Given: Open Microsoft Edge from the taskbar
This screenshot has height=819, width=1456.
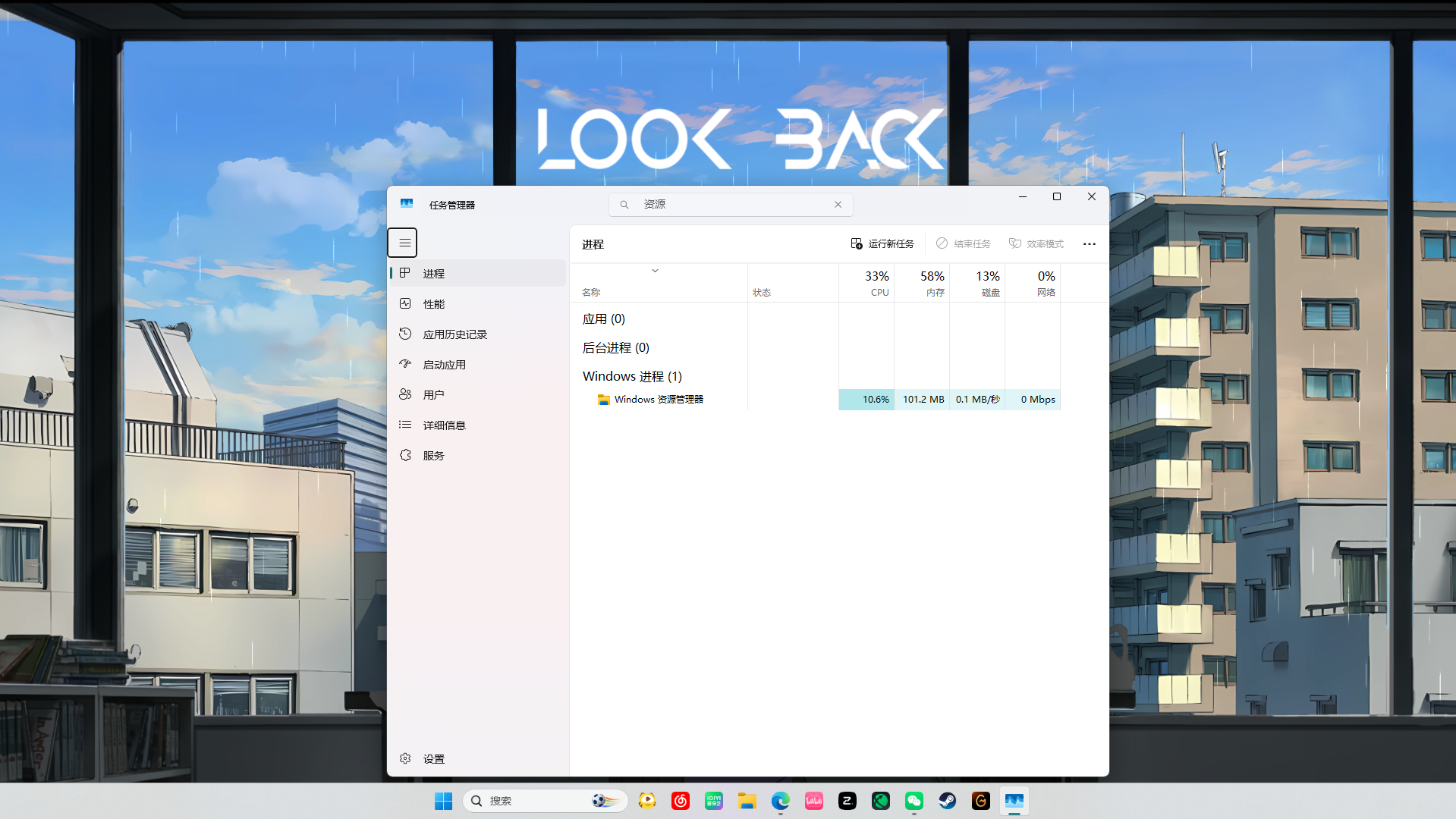Looking at the screenshot, I should [x=781, y=801].
